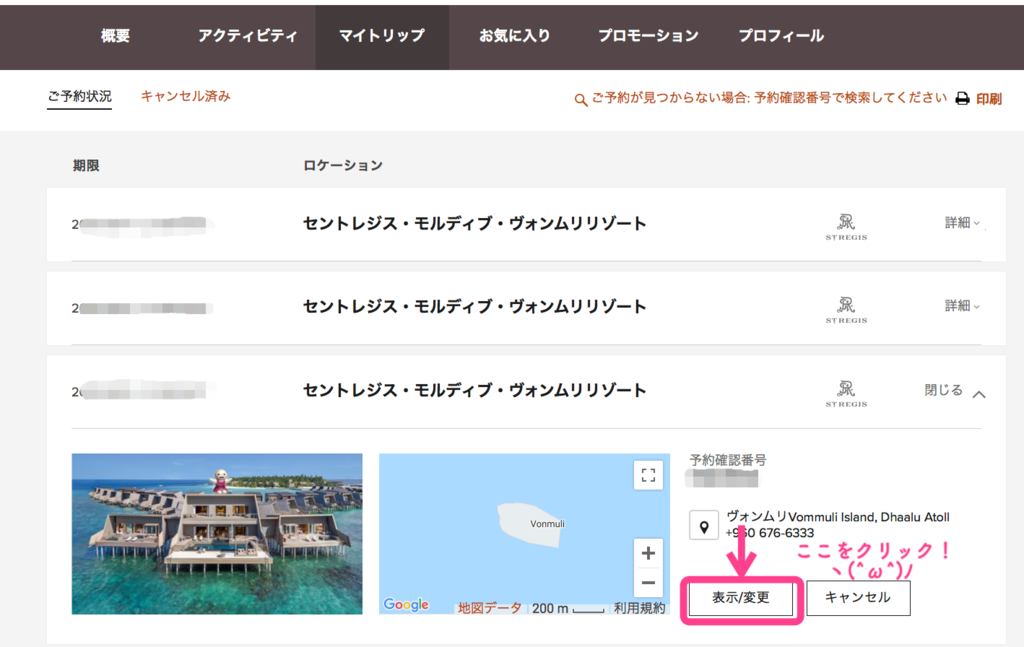Click the location pin icon
Viewport: 1024px width, 647px height.
(x=704, y=526)
